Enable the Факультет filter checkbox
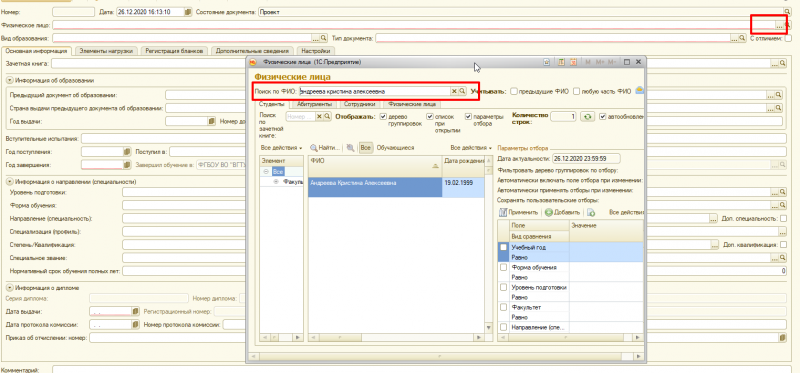 (x=504, y=307)
